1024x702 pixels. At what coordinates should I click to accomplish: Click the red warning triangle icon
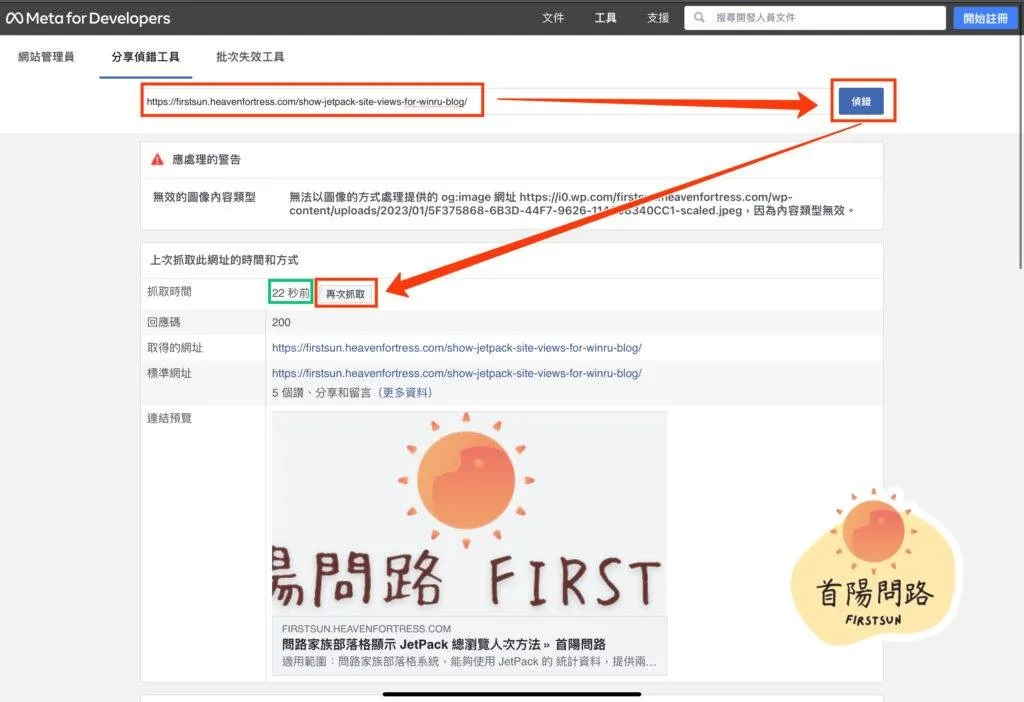tap(157, 160)
